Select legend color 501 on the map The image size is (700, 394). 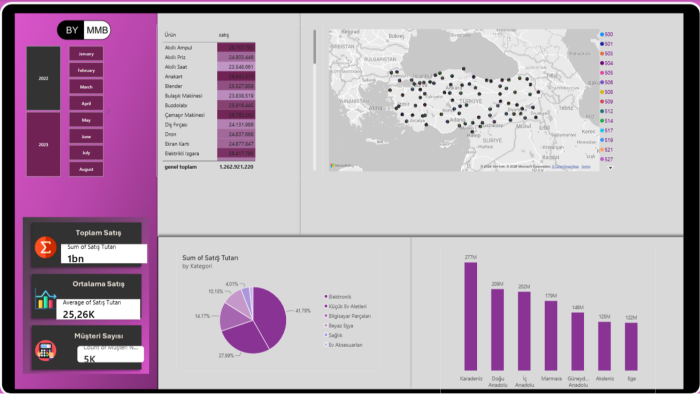tap(606, 44)
